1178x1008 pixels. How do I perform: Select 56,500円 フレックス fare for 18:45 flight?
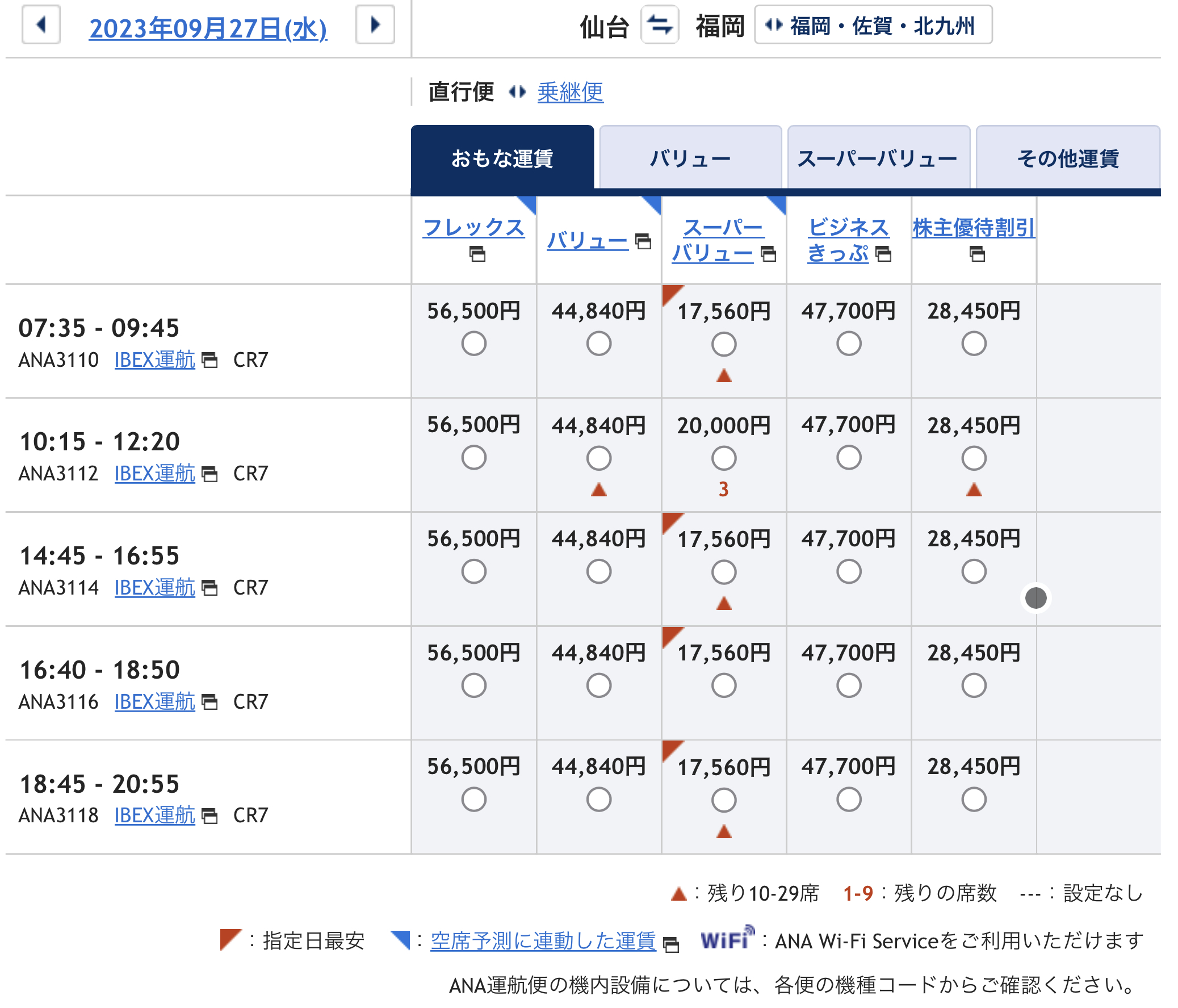pos(474,799)
